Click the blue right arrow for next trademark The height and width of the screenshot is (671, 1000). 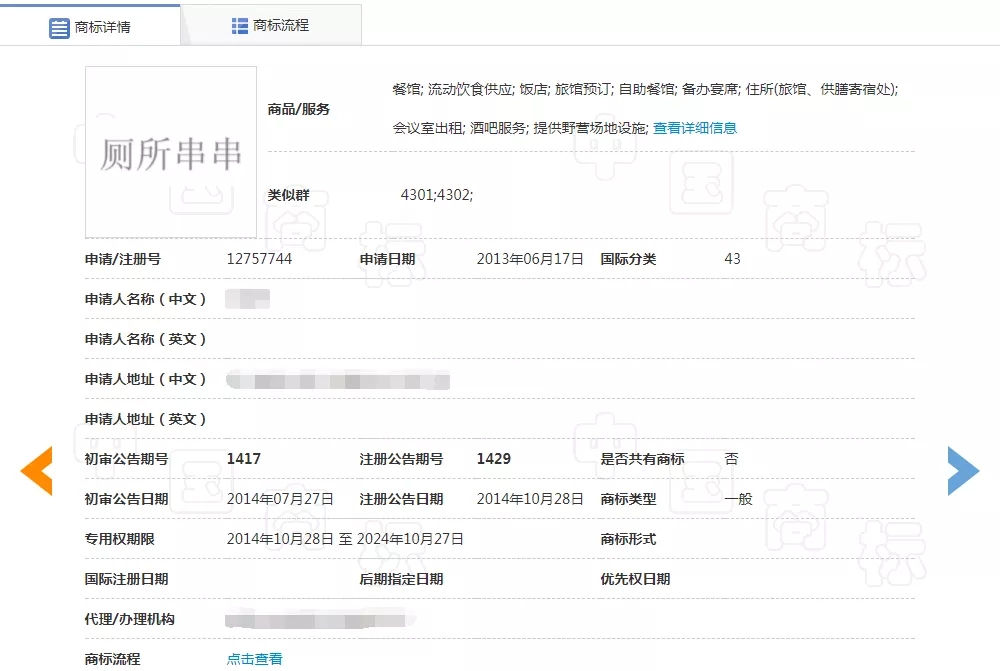[x=963, y=470]
